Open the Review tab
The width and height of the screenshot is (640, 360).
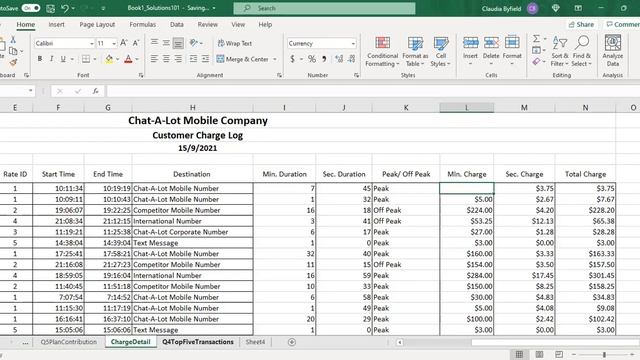click(208, 24)
